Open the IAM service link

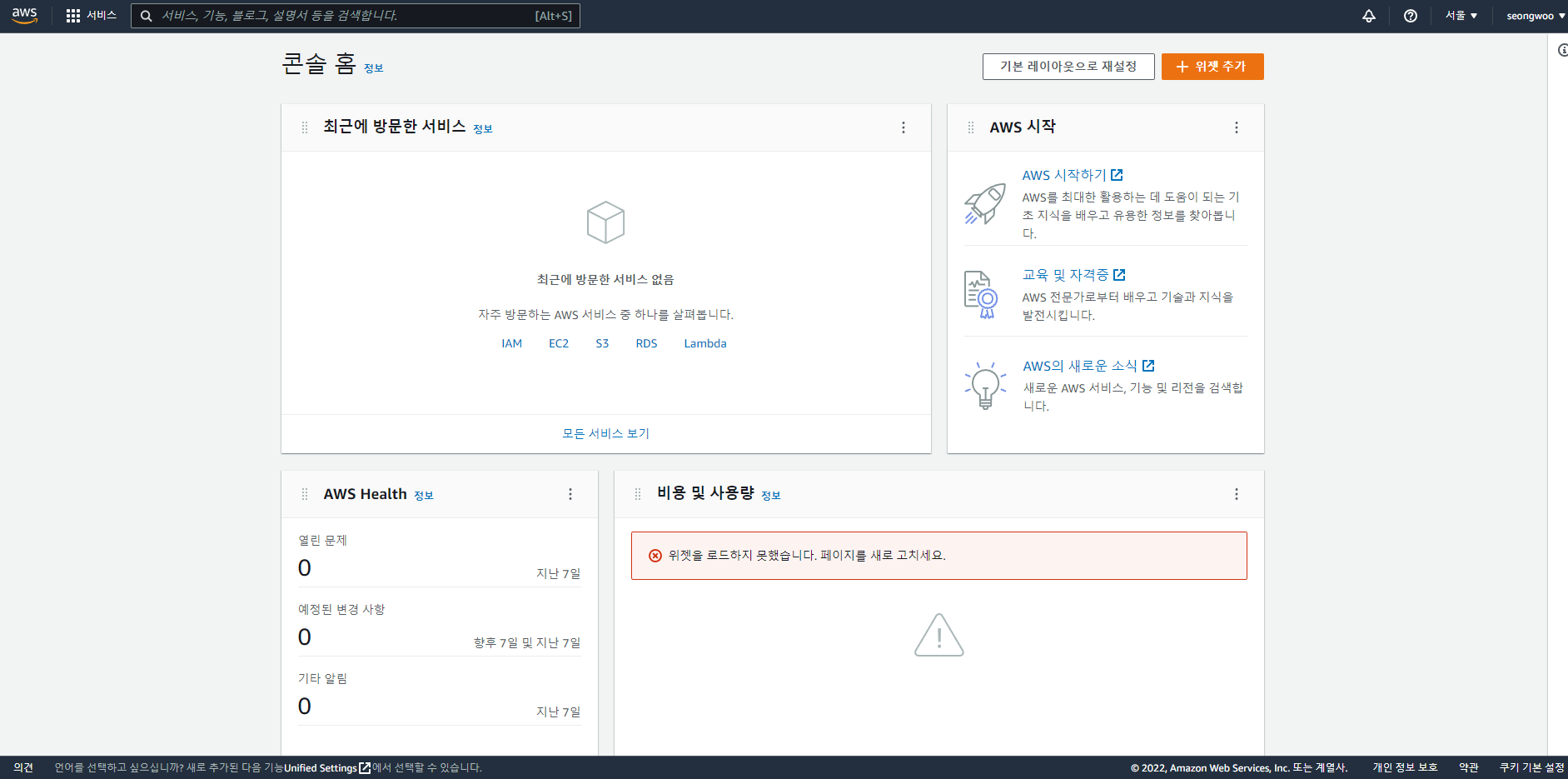511,343
